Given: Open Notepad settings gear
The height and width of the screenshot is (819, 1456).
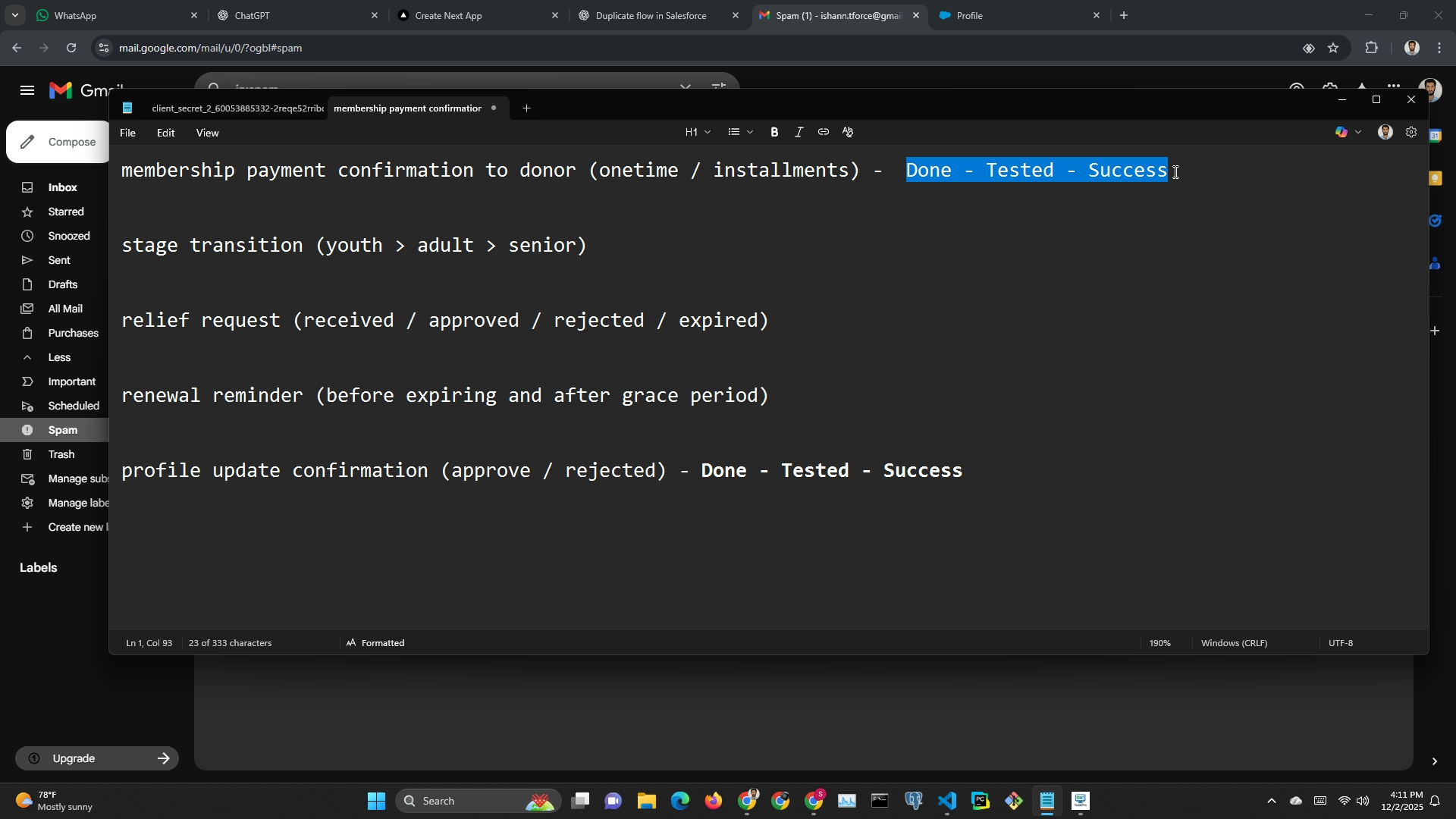Looking at the screenshot, I should tap(1411, 132).
